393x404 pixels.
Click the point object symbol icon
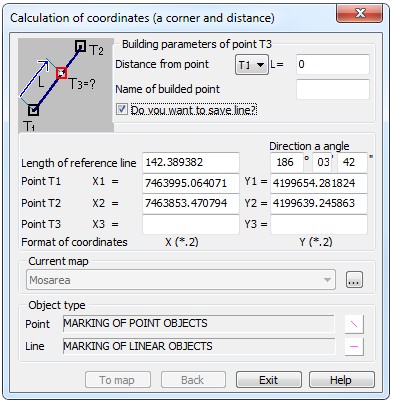(354, 324)
